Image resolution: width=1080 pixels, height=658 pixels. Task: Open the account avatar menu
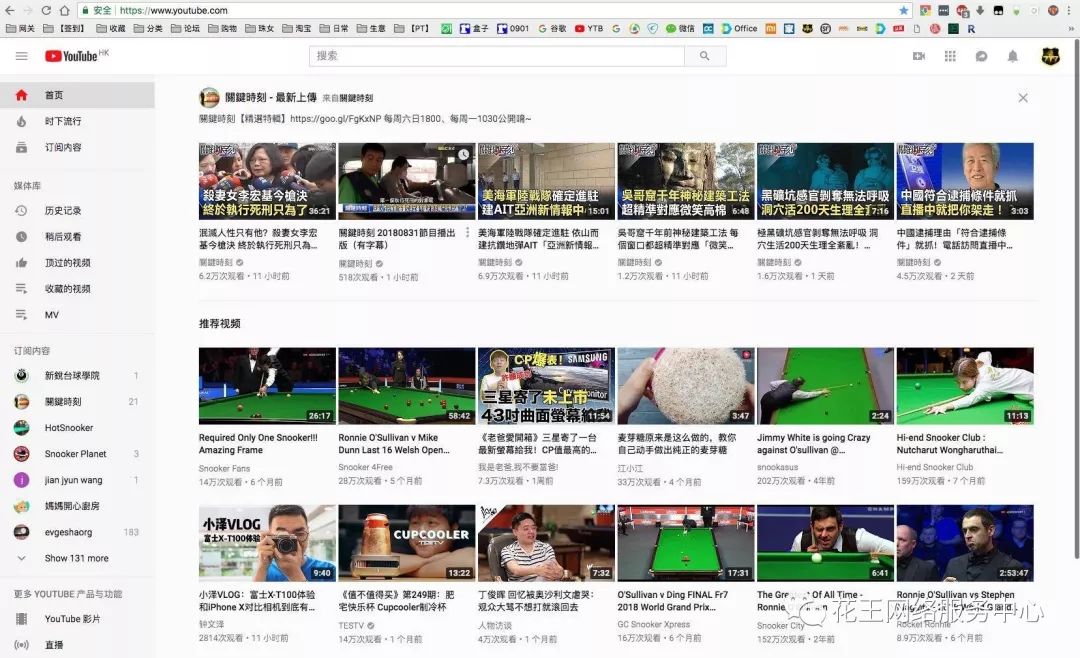click(x=1050, y=56)
